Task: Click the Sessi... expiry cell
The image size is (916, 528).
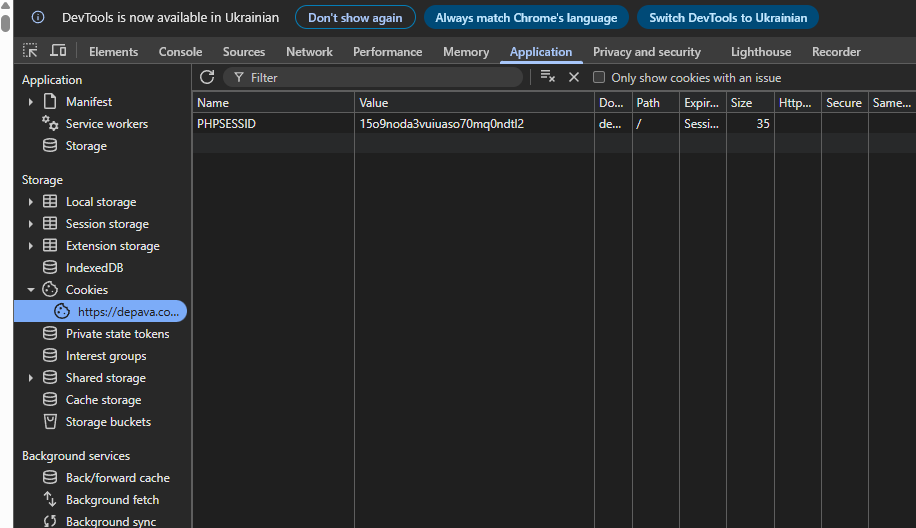Action: pos(702,123)
